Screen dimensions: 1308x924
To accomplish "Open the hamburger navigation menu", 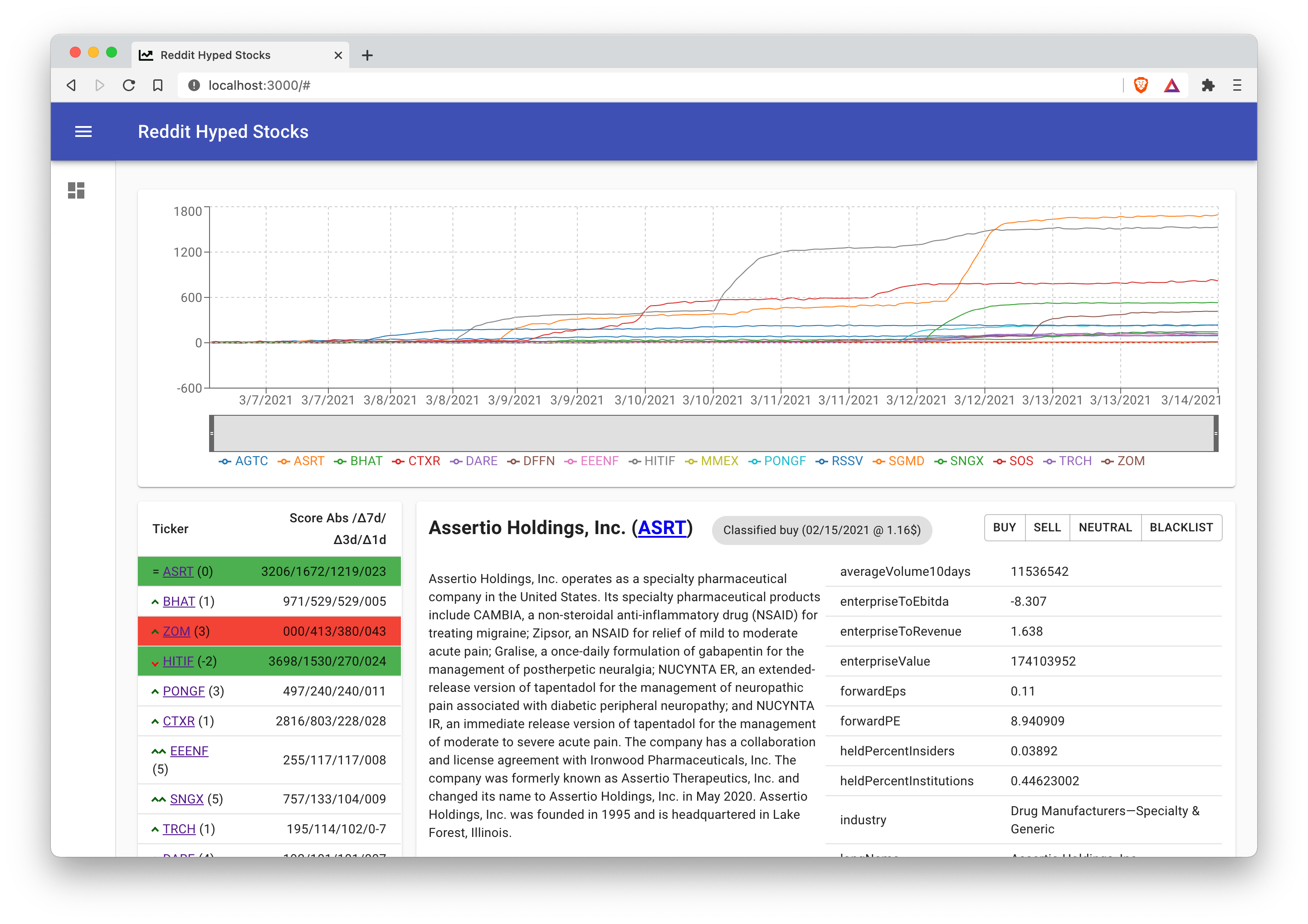I will tap(83, 131).
